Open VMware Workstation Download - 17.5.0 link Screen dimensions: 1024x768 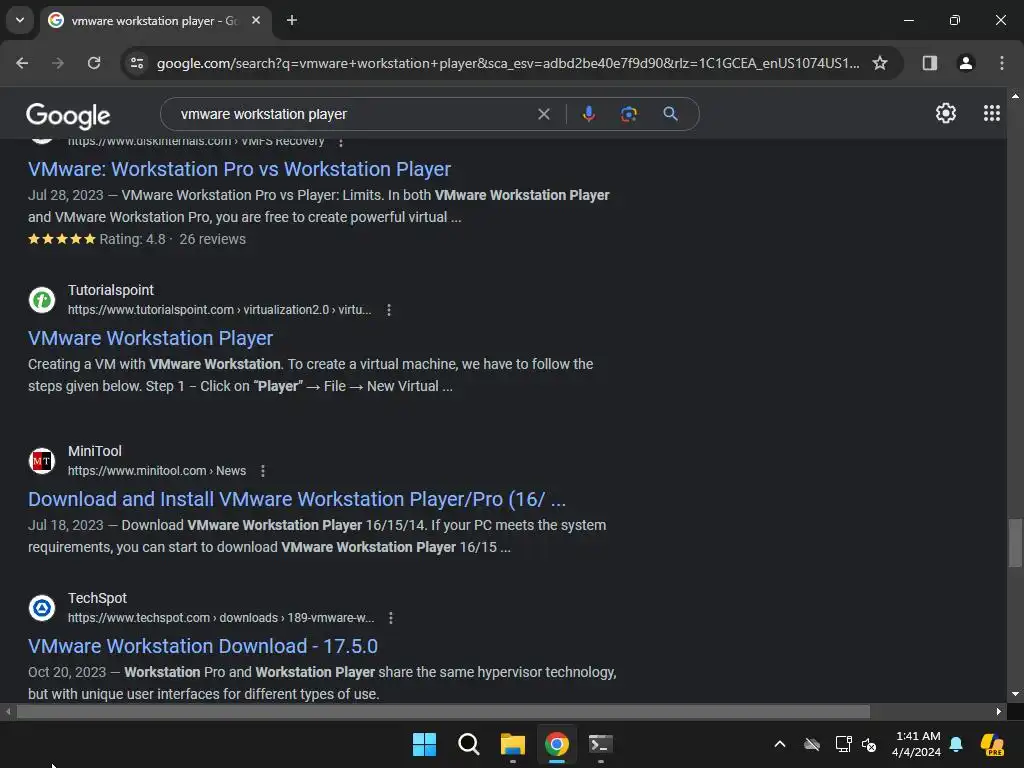(x=202, y=647)
